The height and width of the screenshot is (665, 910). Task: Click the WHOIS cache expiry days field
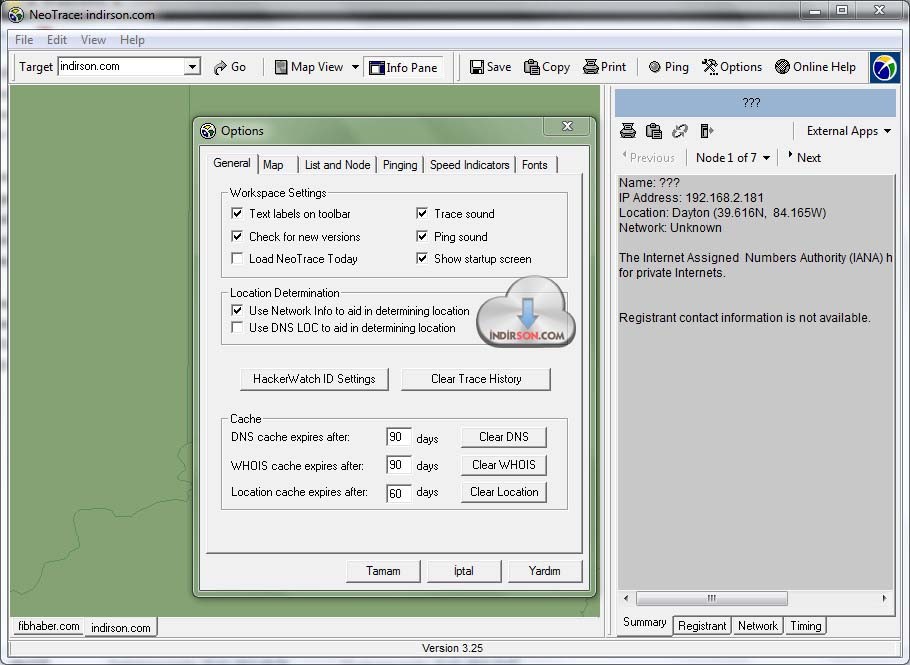(398, 465)
